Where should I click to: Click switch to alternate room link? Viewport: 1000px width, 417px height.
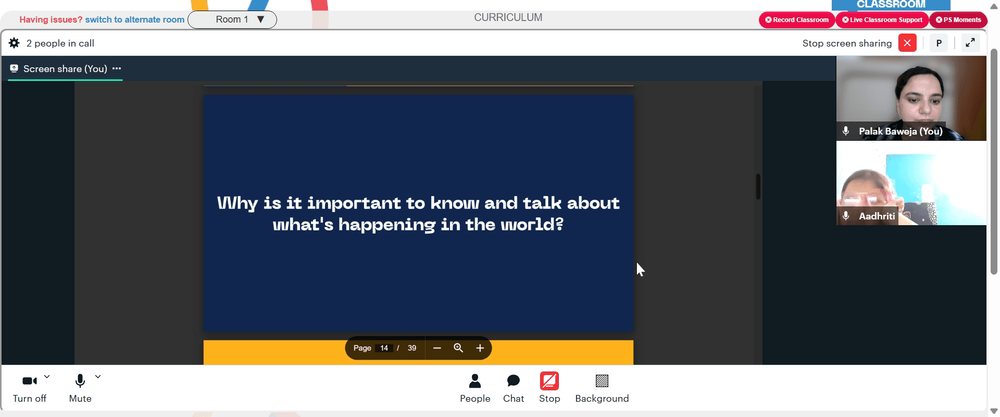(135, 20)
